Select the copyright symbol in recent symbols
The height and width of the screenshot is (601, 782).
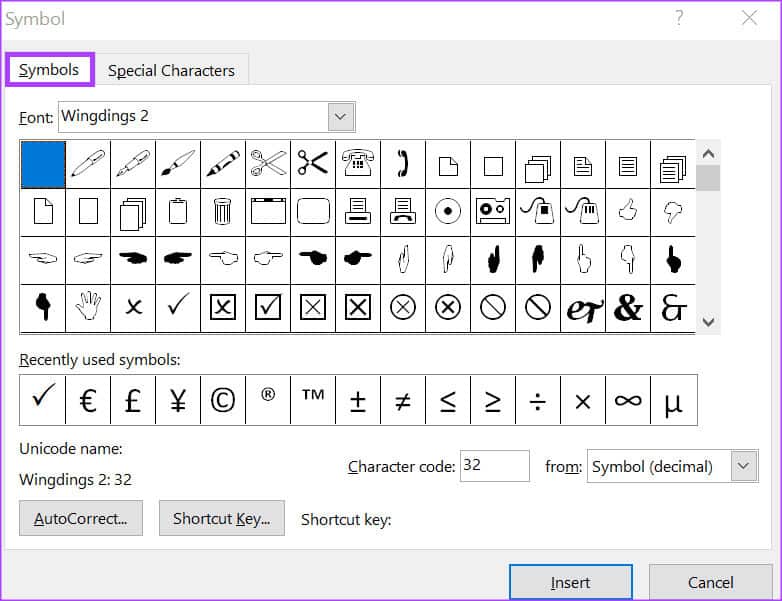pyautogui.click(x=223, y=400)
